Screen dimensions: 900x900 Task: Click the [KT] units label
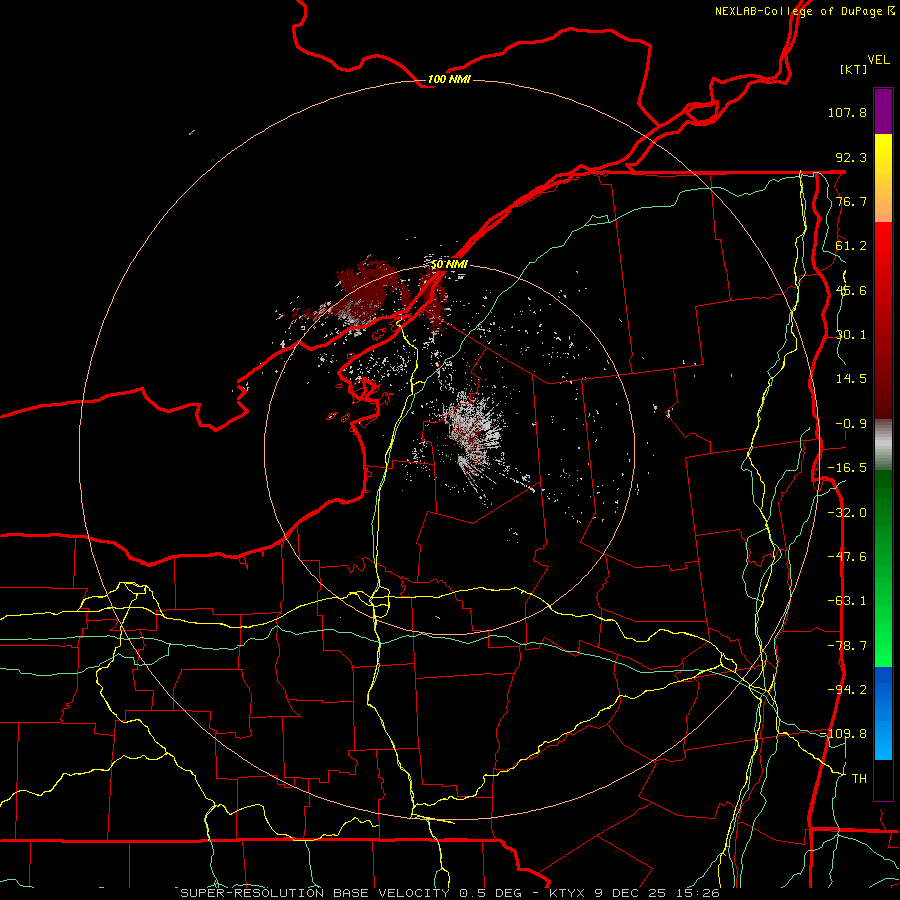[854, 69]
